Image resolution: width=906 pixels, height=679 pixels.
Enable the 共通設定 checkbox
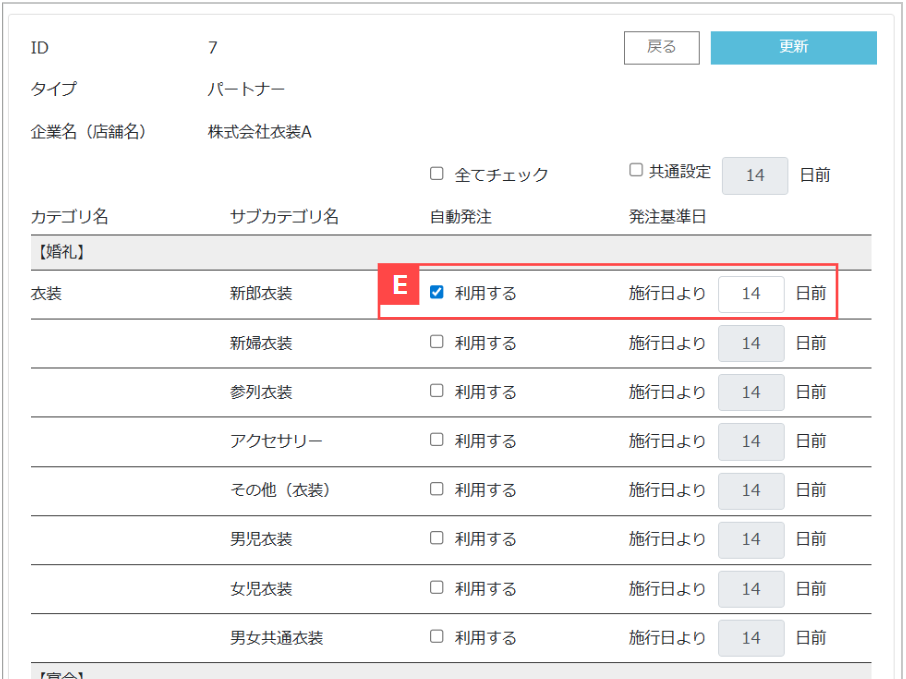tap(635, 171)
